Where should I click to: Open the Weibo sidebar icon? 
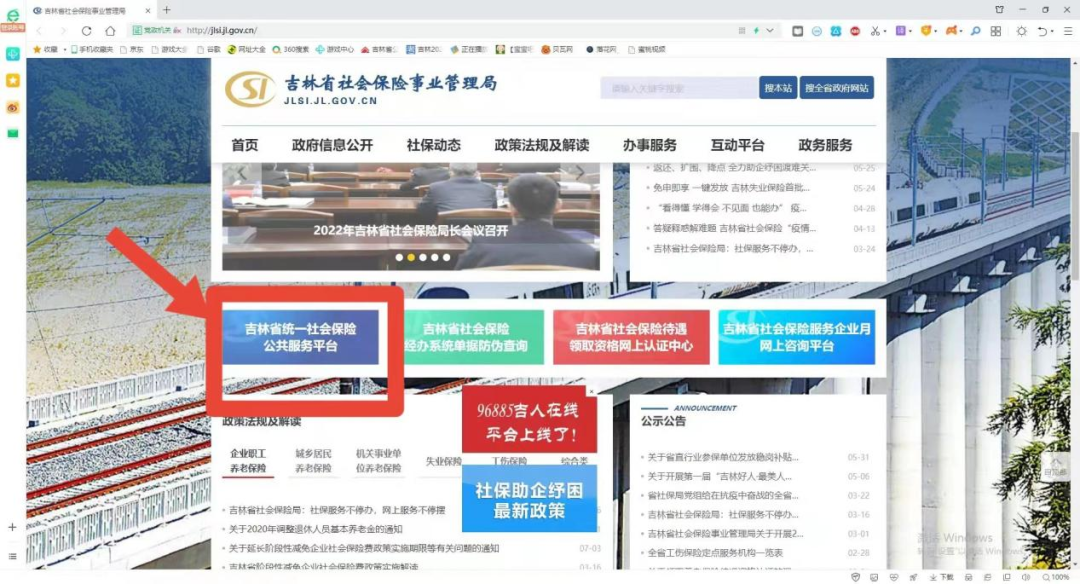pos(12,107)
